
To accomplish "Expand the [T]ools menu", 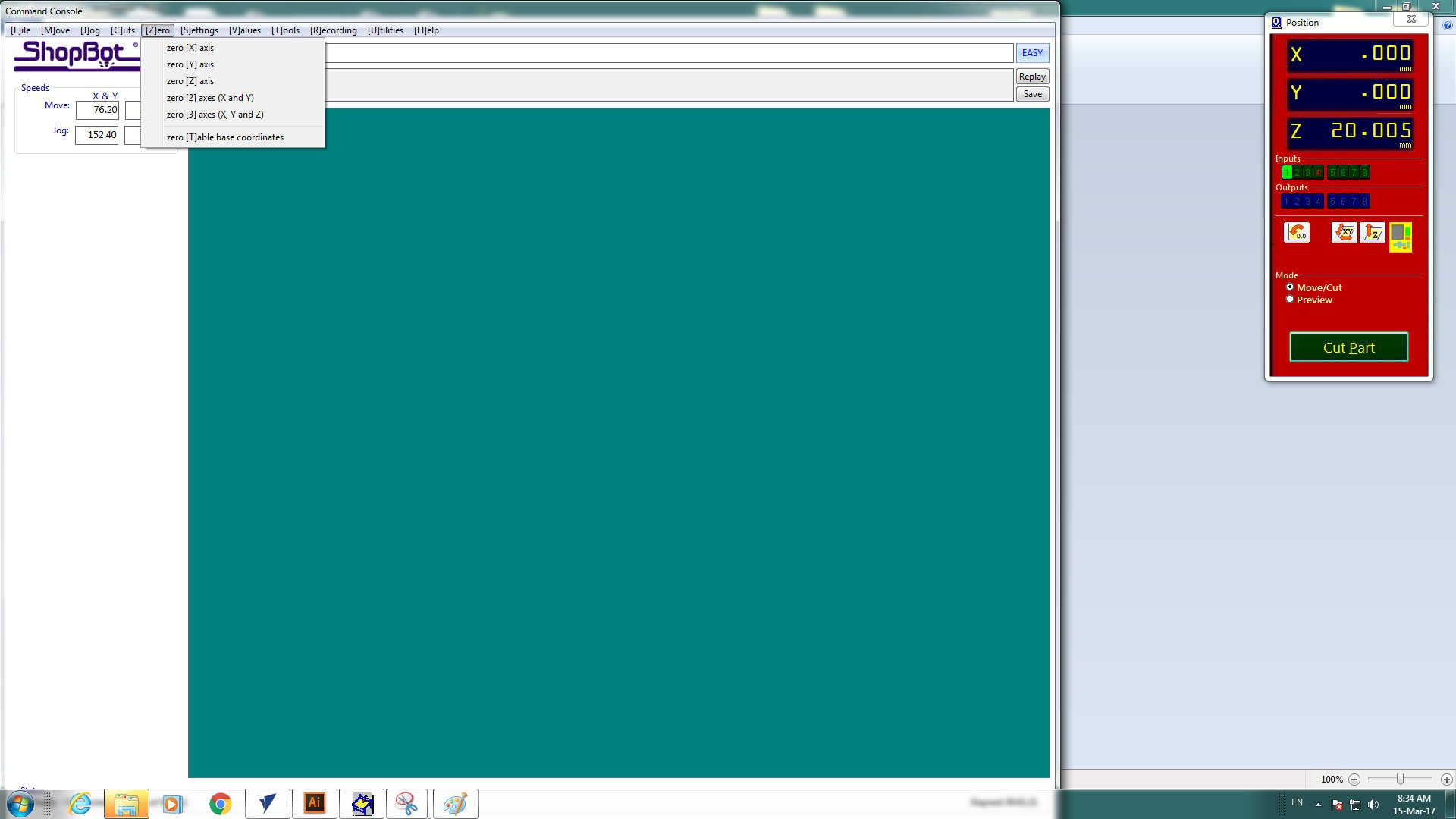I will (285, 30).
